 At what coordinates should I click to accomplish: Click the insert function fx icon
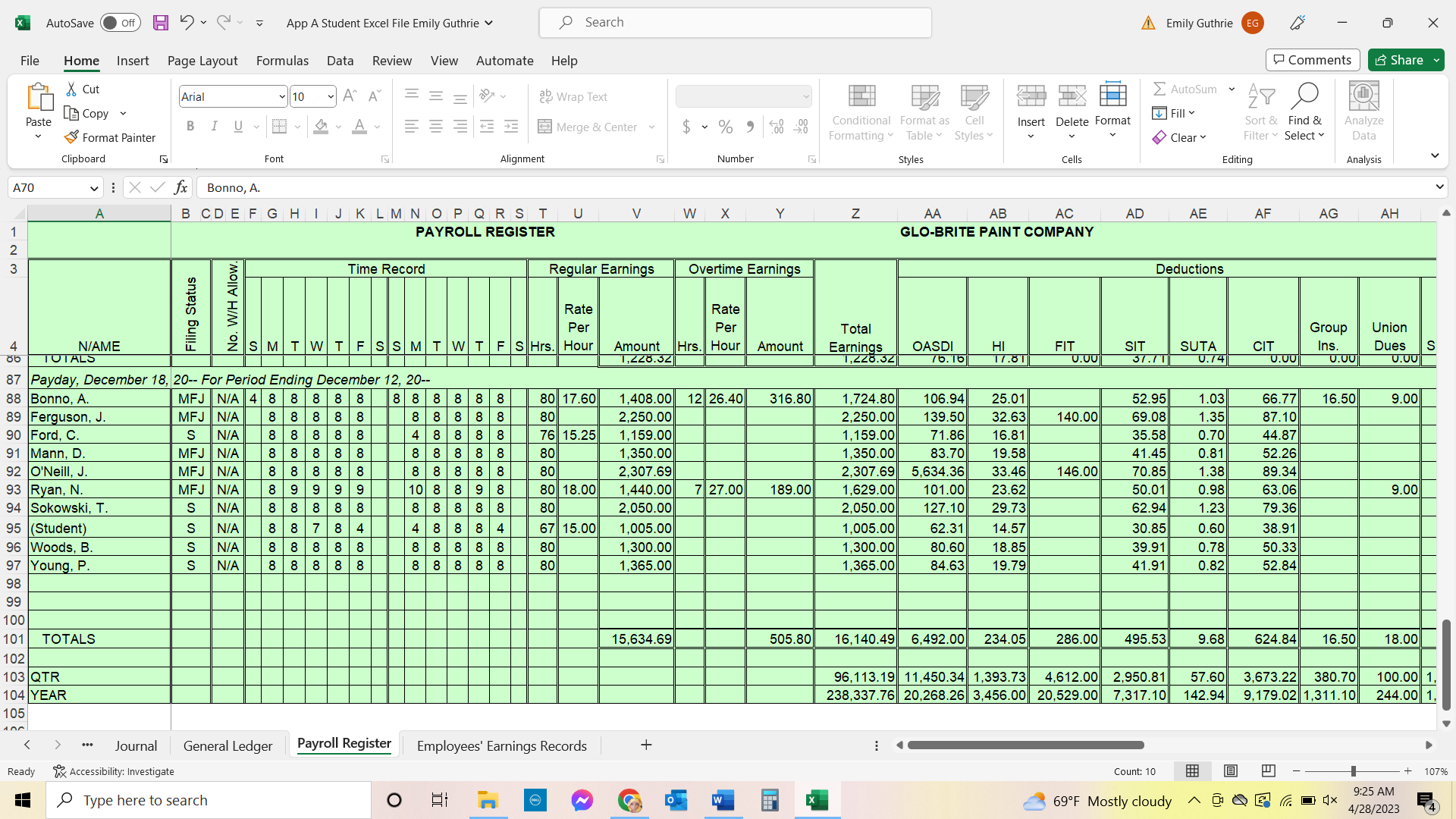(x=180, y=187)
